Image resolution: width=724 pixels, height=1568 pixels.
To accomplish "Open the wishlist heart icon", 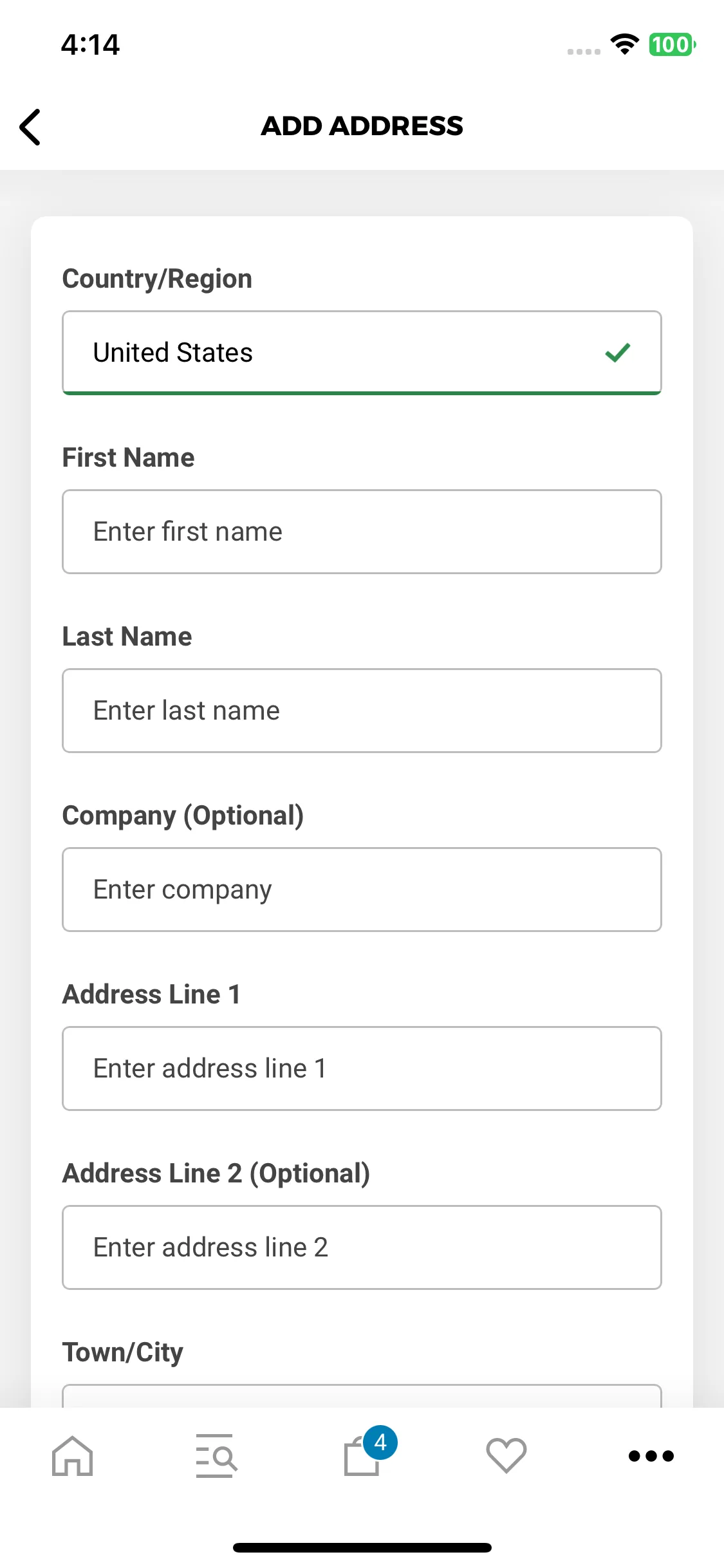I will click(506, 1455).
